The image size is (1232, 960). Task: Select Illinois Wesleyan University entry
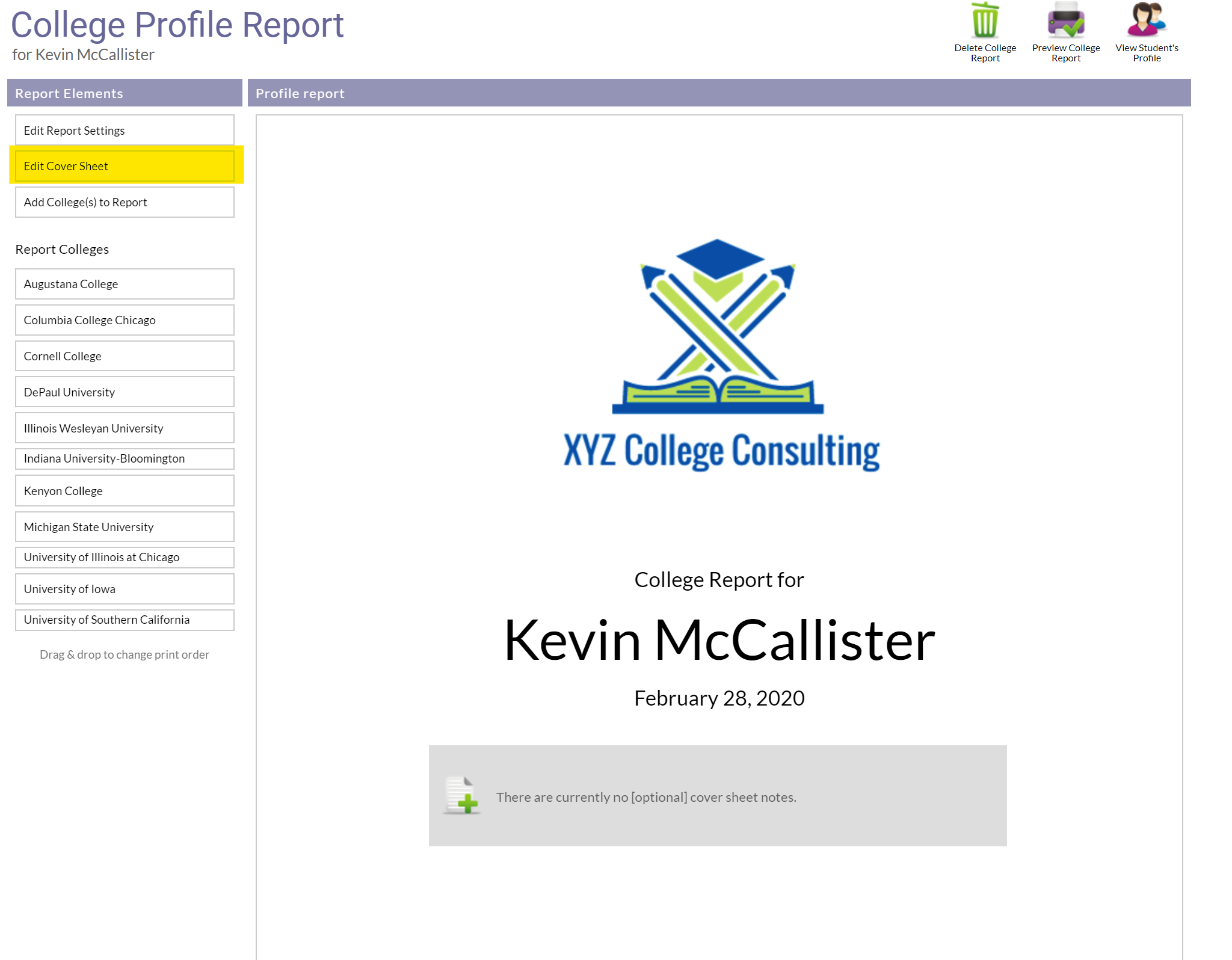pyautogui.click(x=123, y=428)
